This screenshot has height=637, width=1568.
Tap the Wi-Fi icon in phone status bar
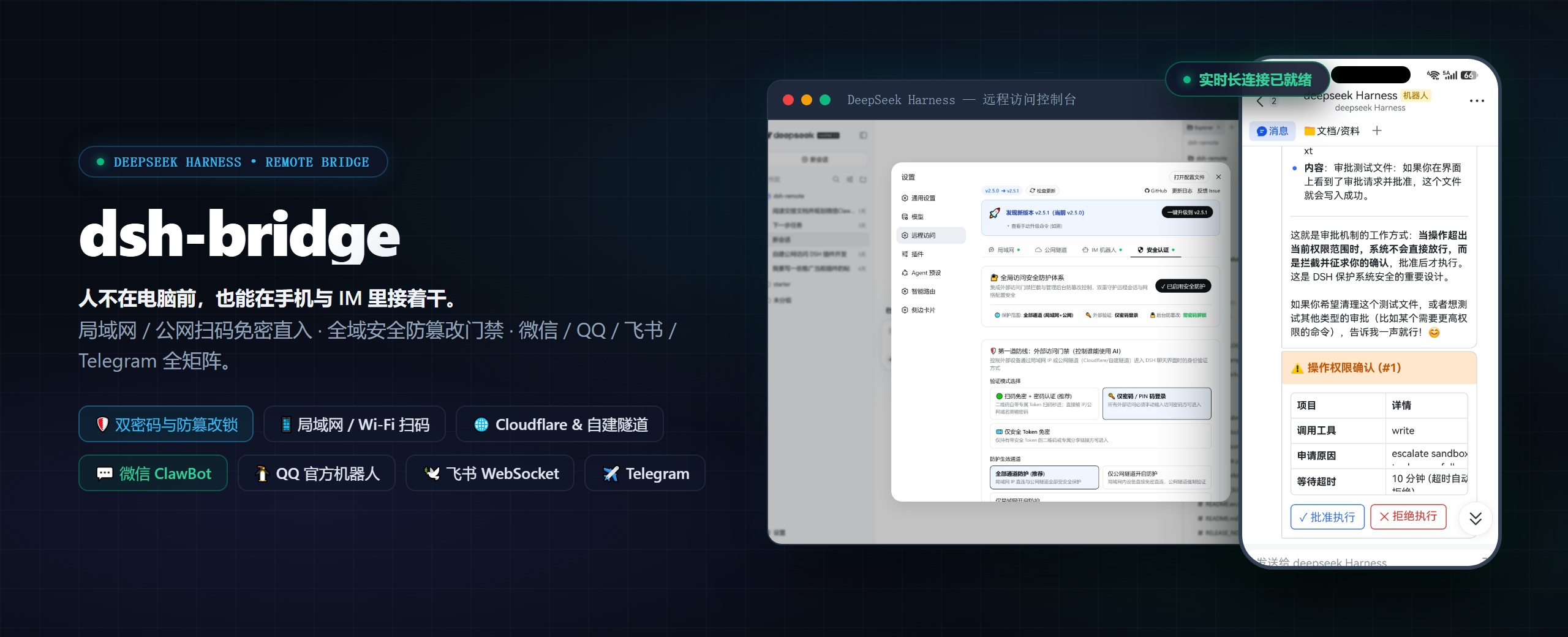point(1433,75)
